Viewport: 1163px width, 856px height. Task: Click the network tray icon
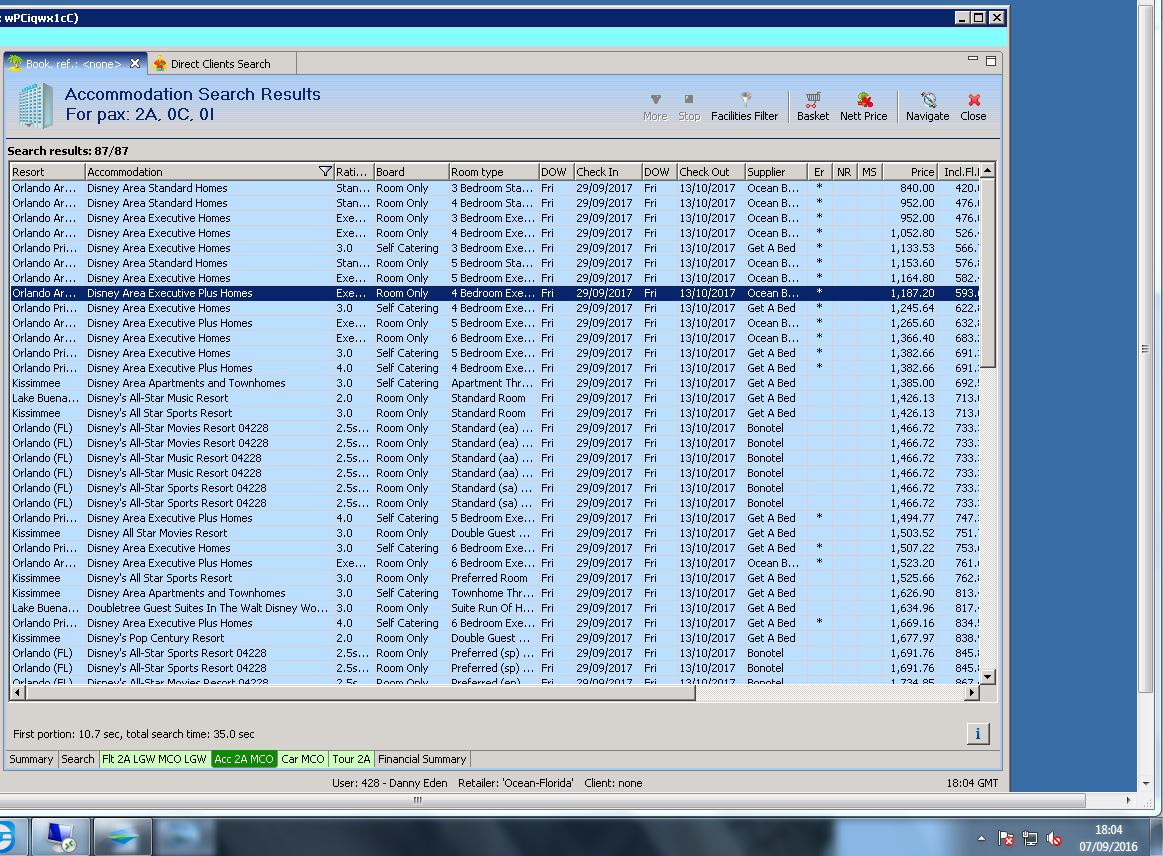click(x=1029, y=838)
